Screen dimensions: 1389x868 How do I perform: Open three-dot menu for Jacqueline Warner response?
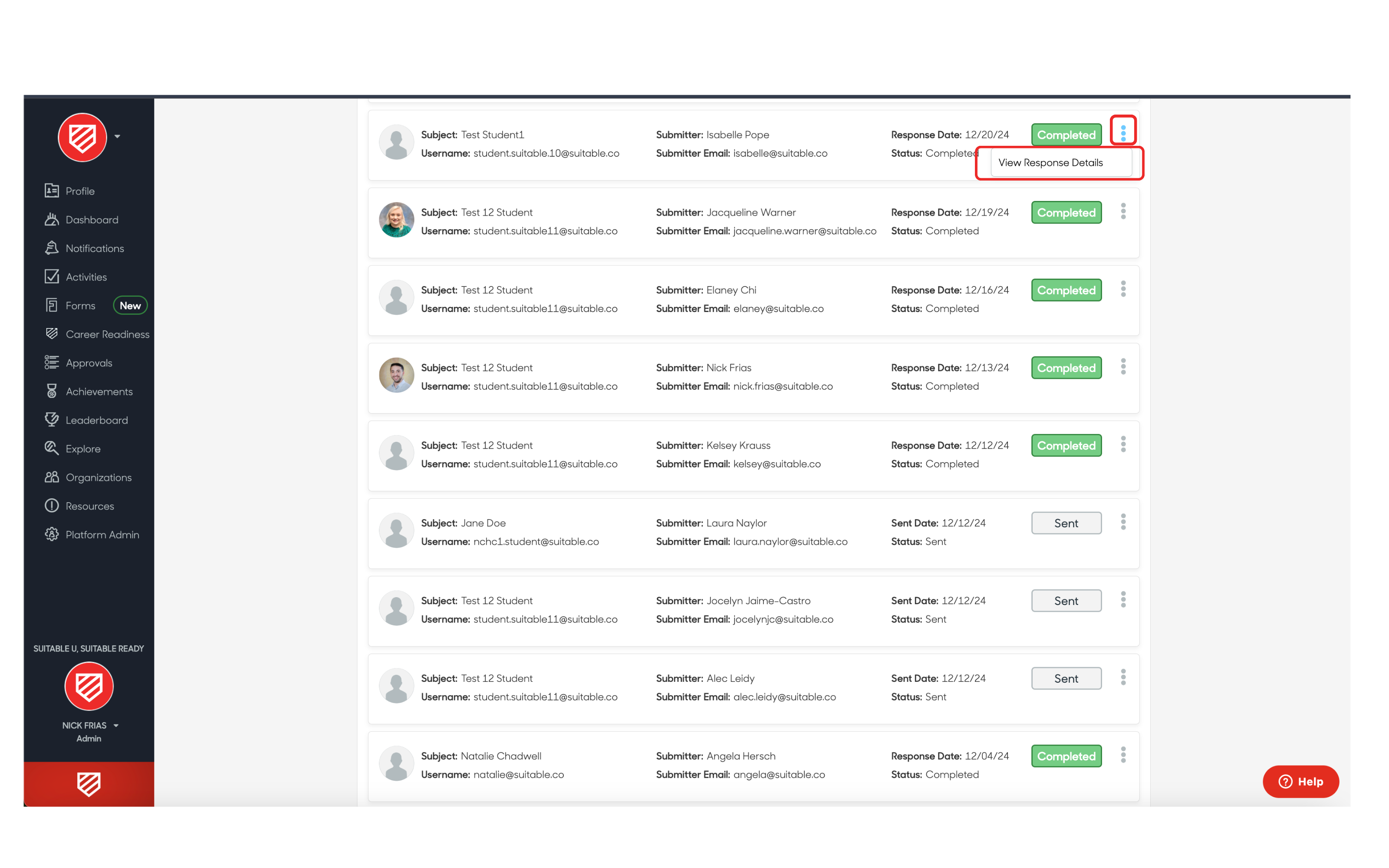click(1123, 210)
